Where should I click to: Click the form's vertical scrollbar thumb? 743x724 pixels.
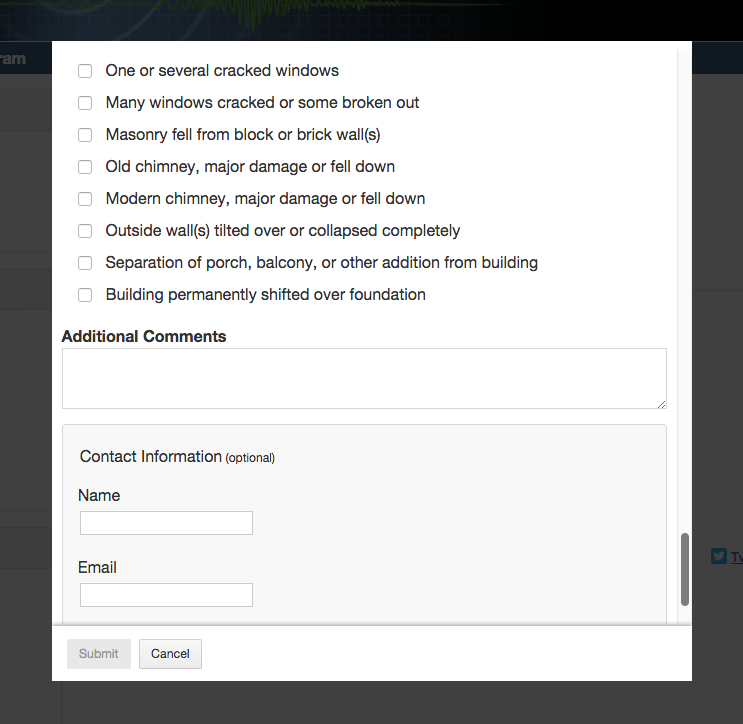click(685, 569)
